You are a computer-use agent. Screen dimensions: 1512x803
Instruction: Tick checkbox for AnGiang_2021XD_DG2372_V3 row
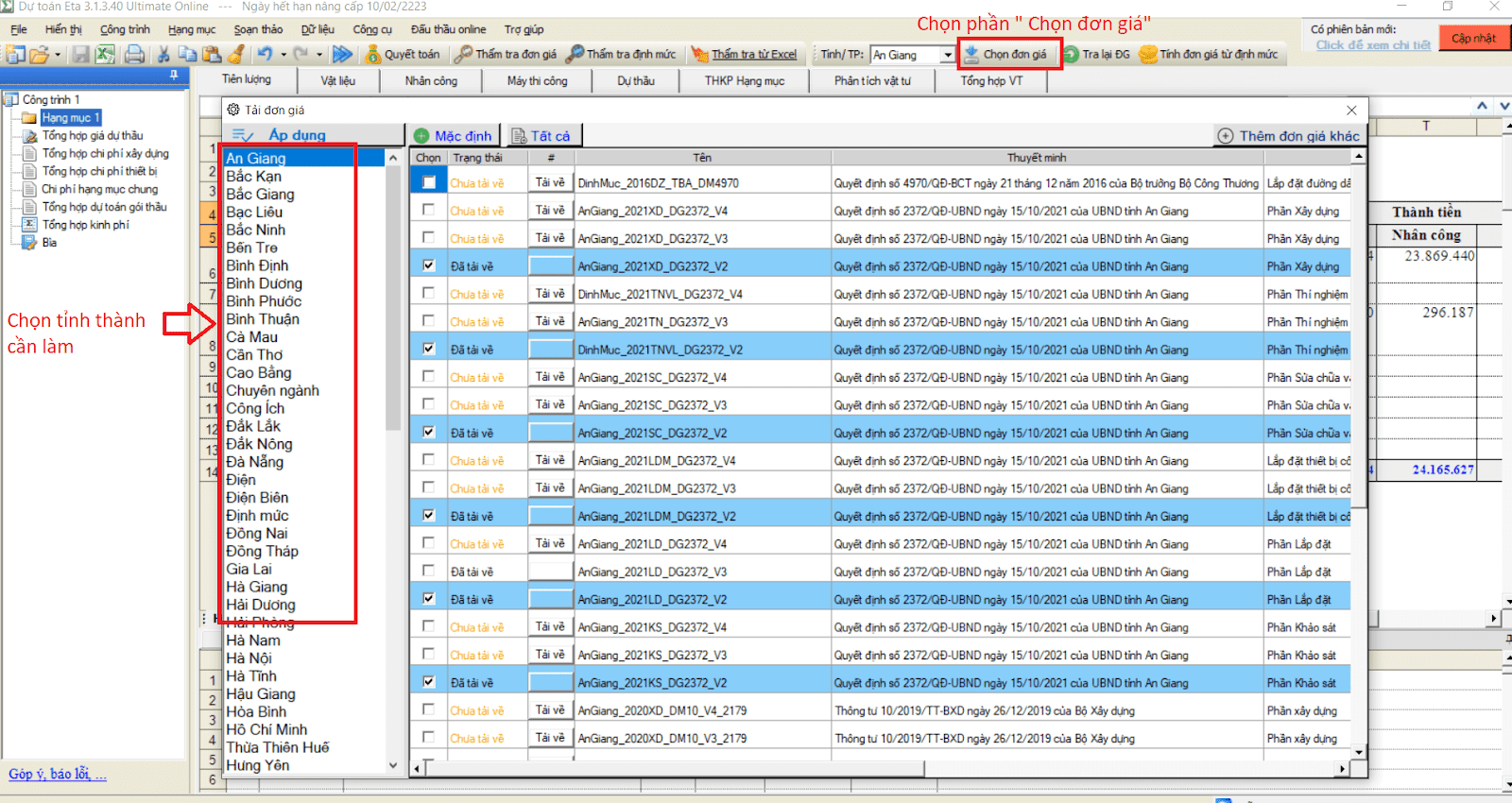click(429, 237)
